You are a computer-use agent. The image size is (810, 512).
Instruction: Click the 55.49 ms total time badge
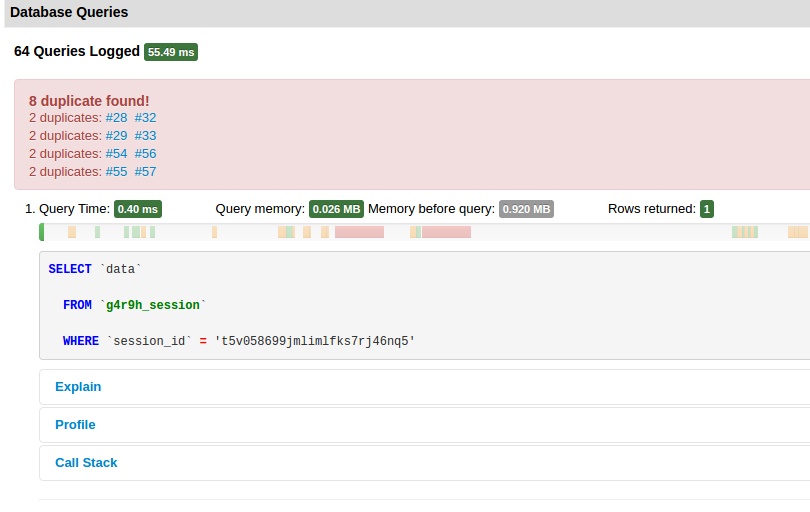click(171, 52)
